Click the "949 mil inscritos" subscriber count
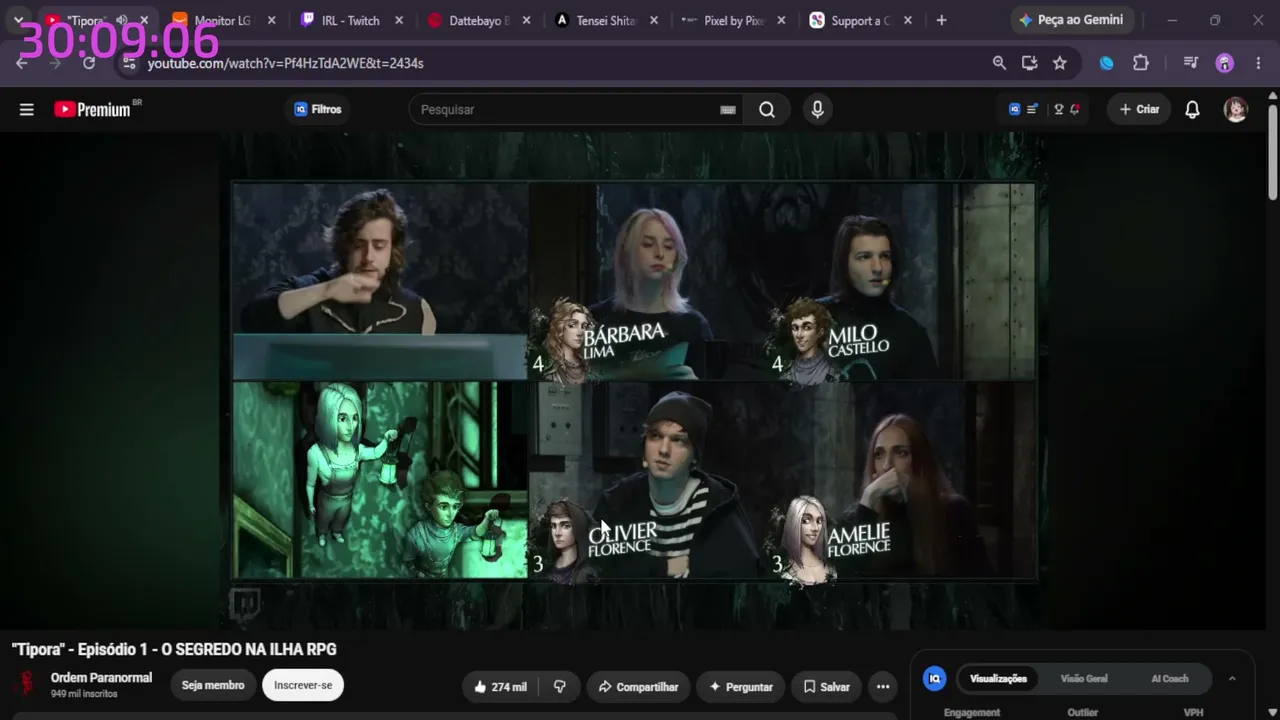 point(84,694)
